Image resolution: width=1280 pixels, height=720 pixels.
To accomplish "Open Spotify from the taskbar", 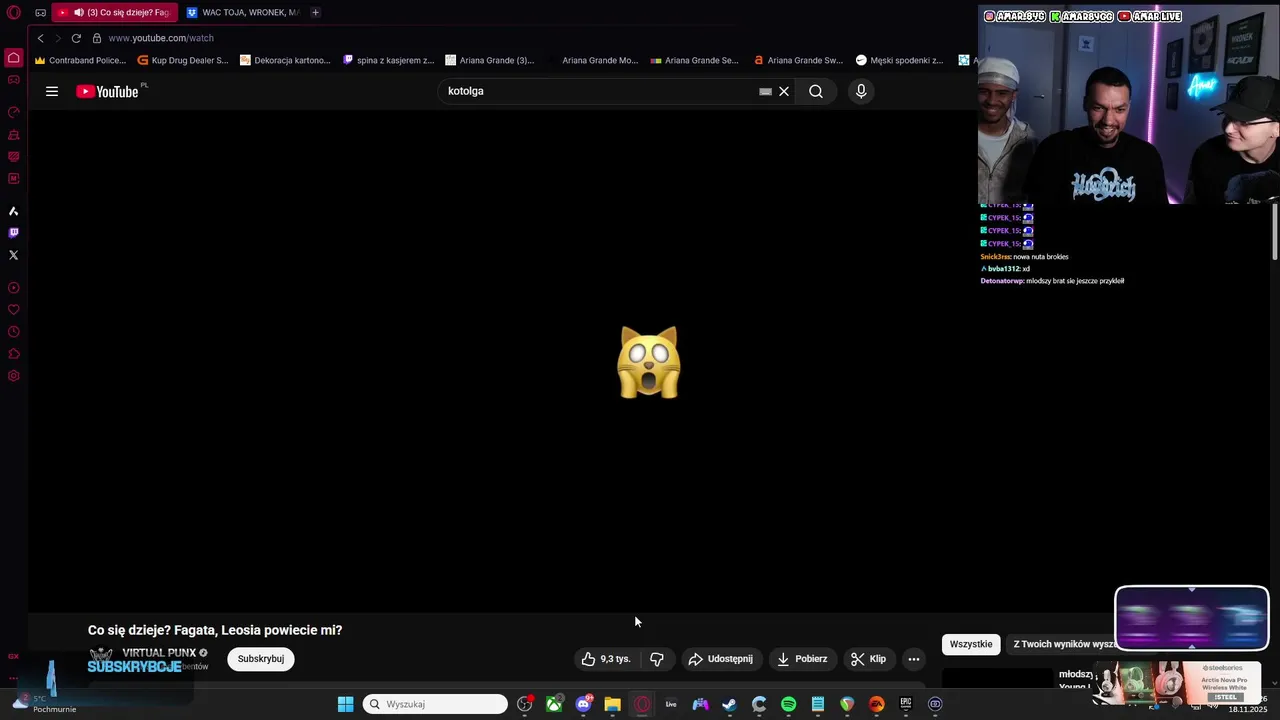I will coord(788,704).
